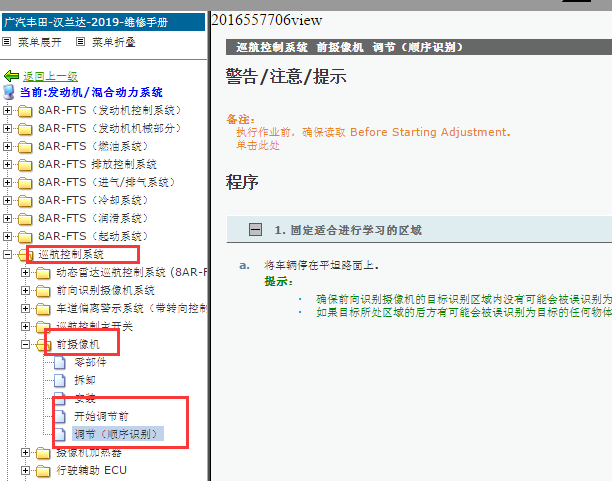
Task: Click folder icon of 8AR-FTS（冷却系统）
Action: point(25,201)
